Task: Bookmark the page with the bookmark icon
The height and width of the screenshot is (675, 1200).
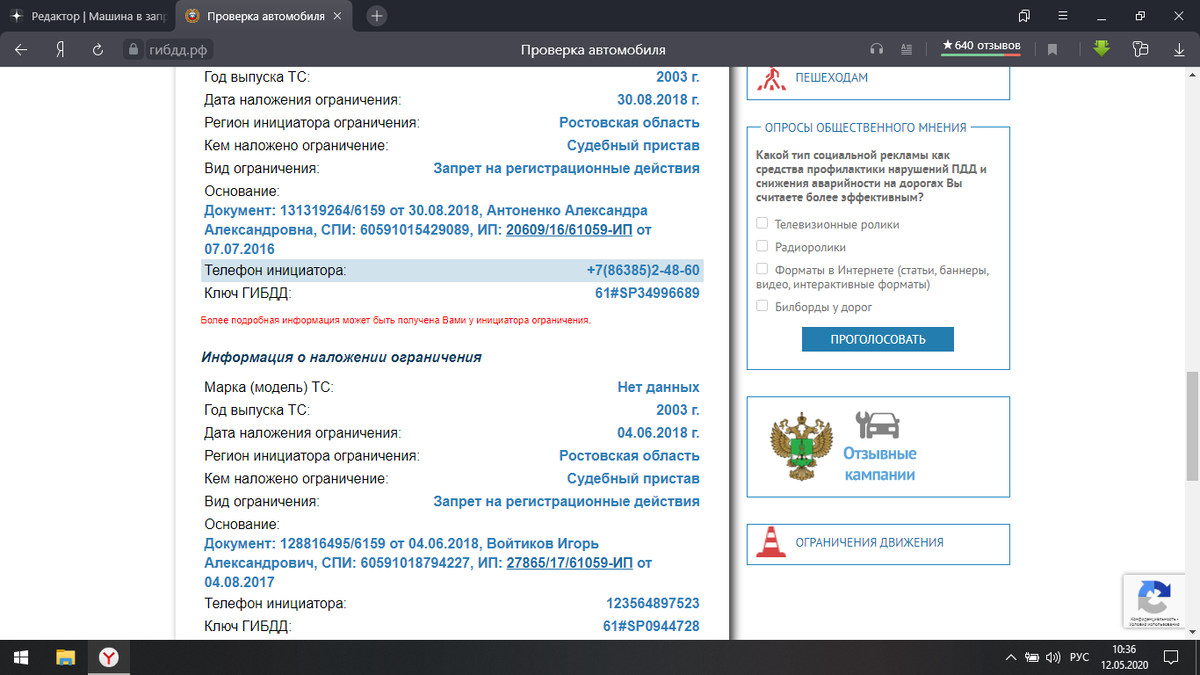Action: point(1052,49)
